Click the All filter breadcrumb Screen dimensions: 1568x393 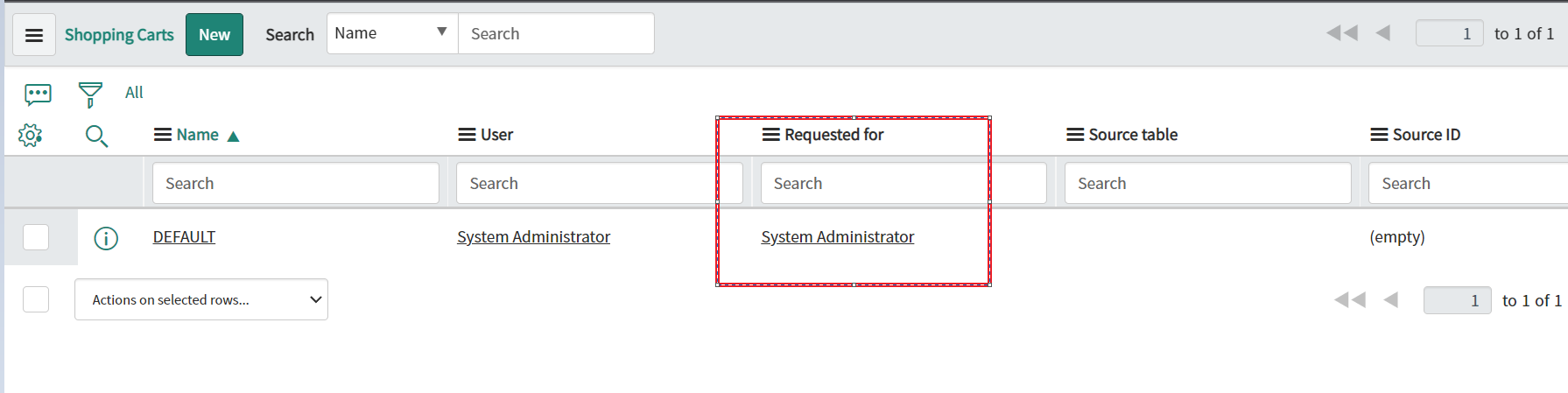pos(134,93)
